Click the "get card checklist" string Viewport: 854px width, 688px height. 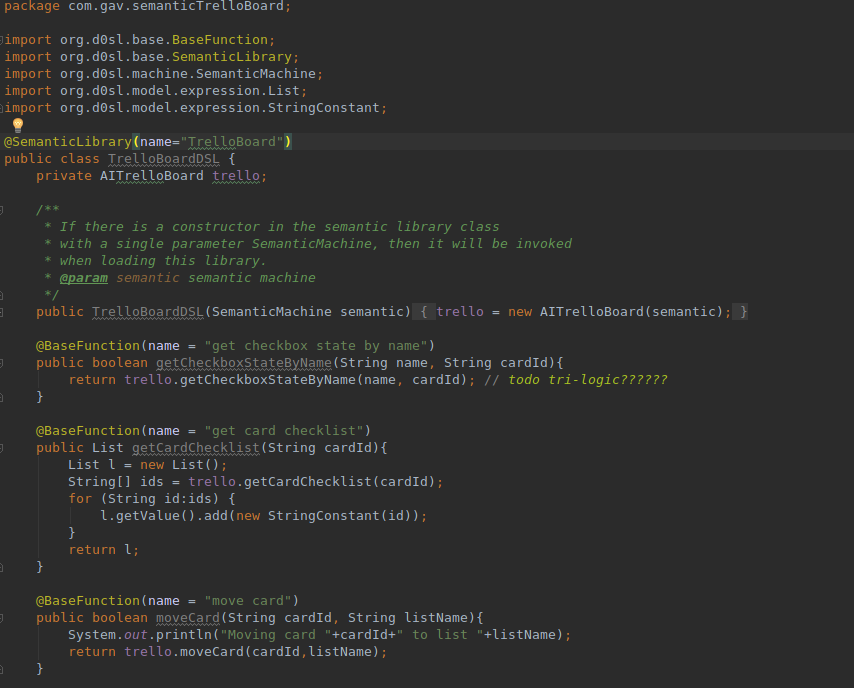pyautogui.click(x=284, y=431)
